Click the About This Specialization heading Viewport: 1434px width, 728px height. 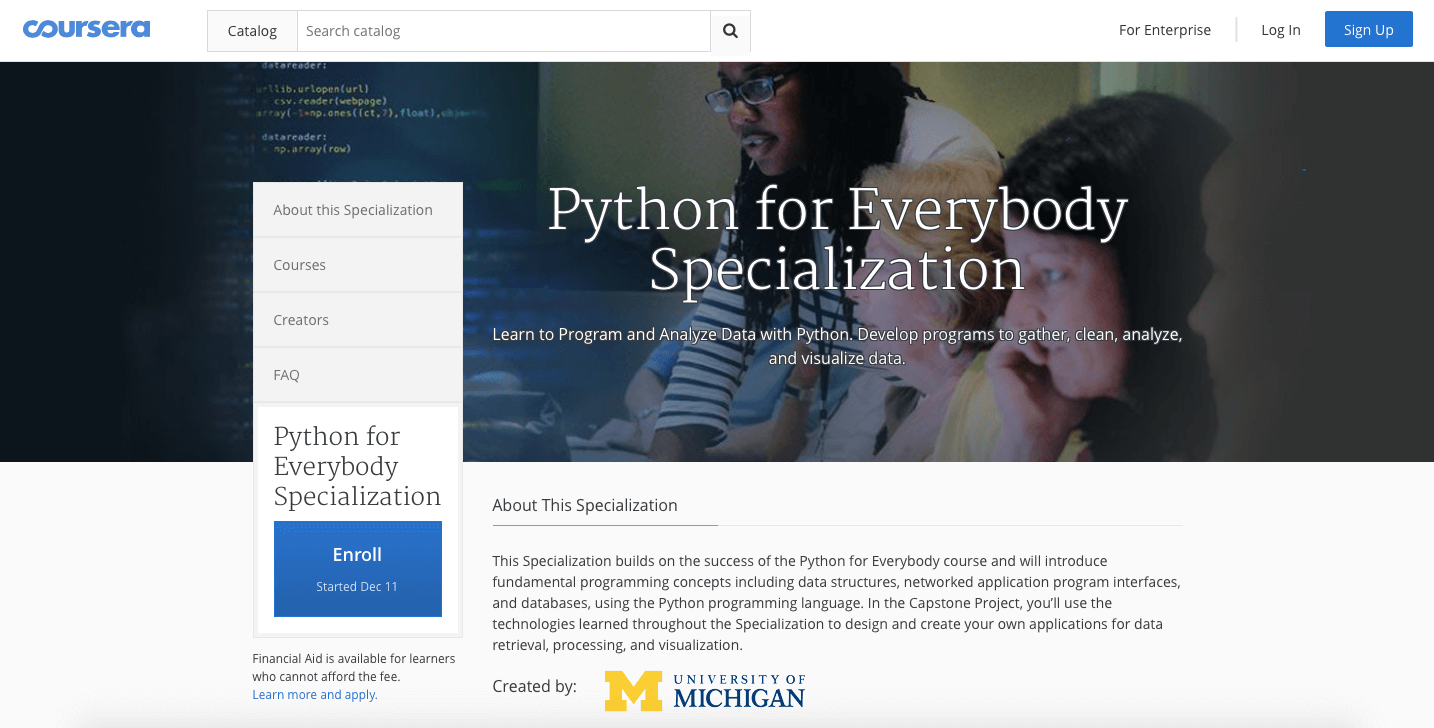pos(585,505)
